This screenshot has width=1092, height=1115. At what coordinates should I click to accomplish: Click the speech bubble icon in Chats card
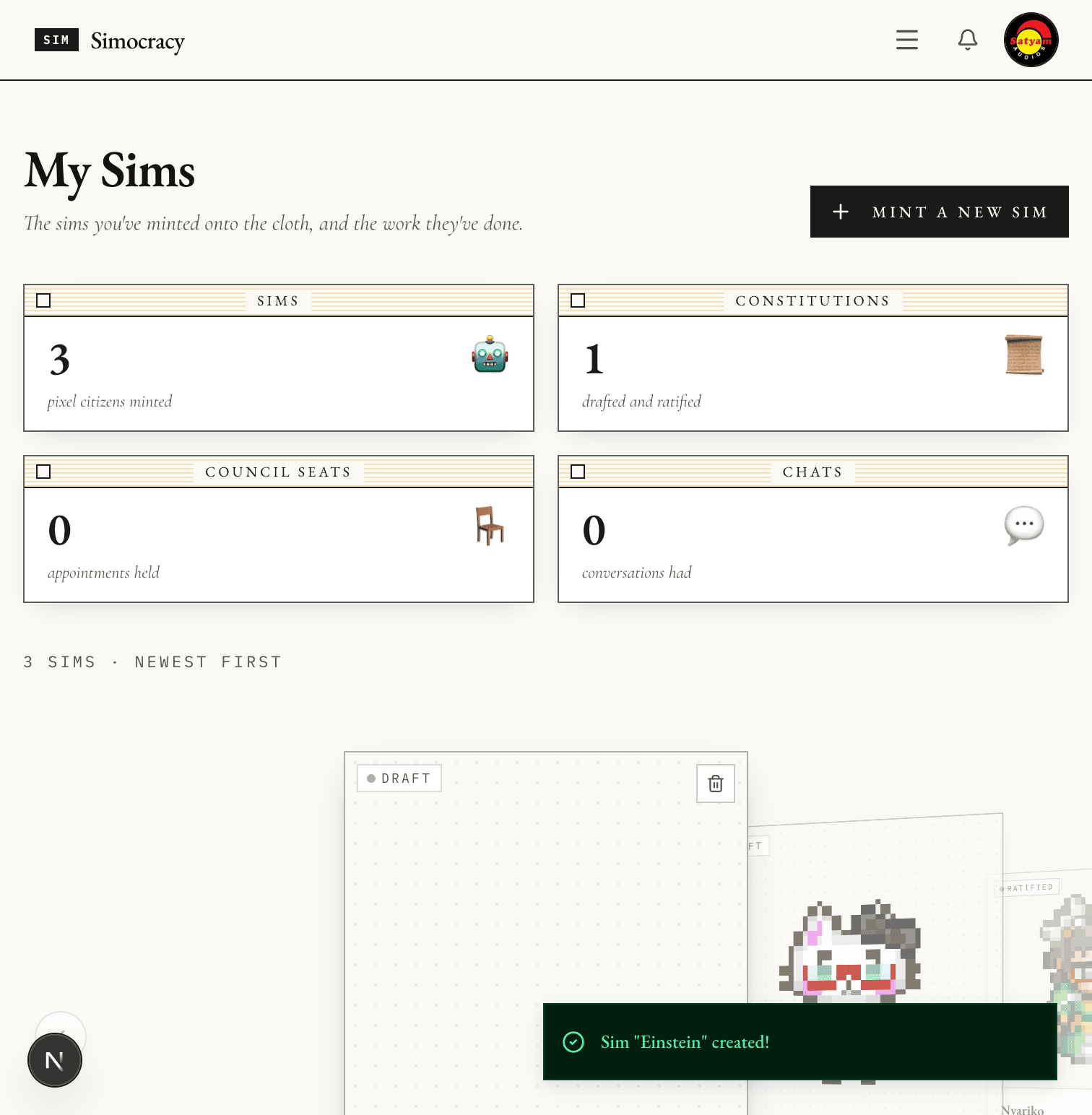coord(1024,526)
